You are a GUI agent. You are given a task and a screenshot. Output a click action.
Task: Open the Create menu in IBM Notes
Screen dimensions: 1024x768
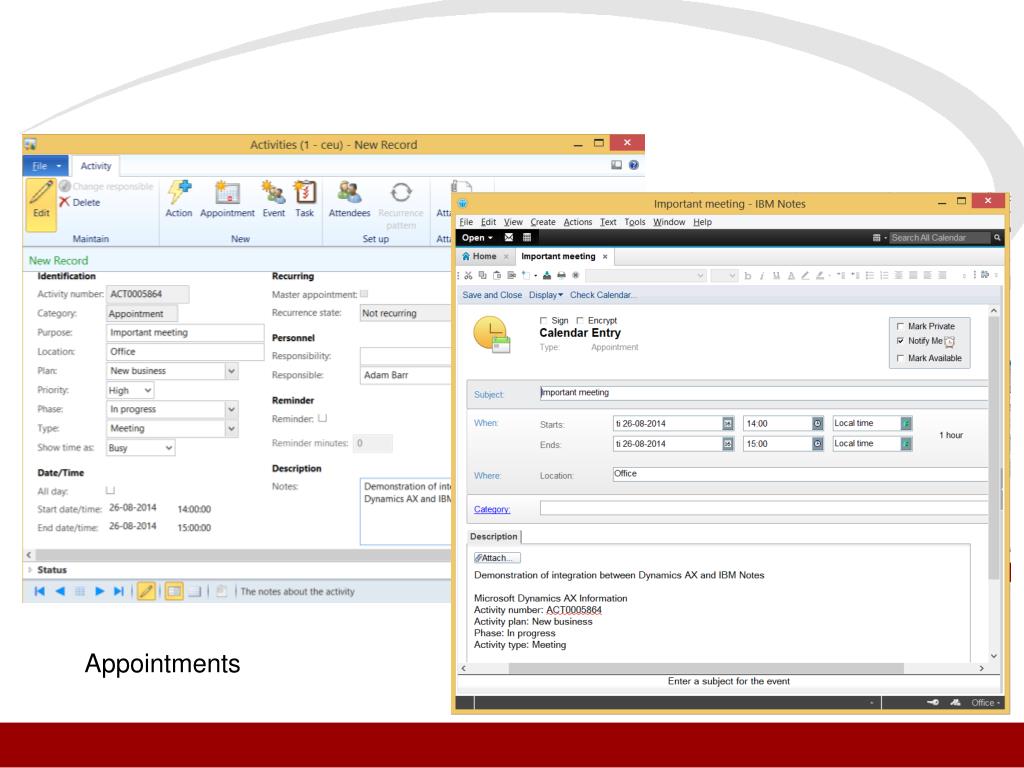(543, 222)
